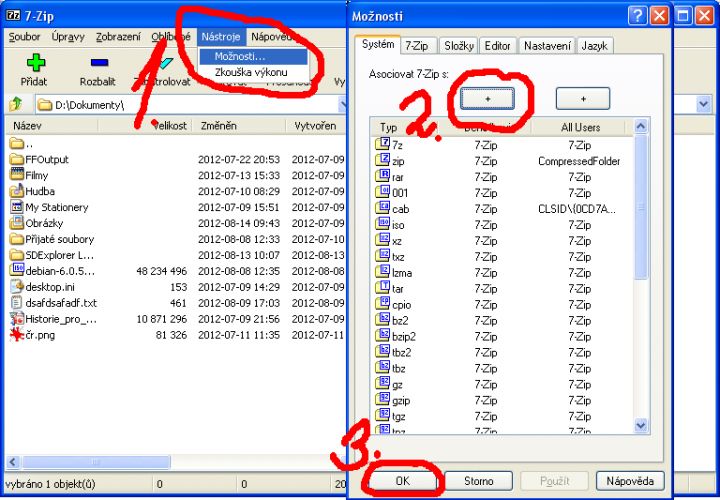
Task: Click the rar file type icon
Action: coord(382,177)
